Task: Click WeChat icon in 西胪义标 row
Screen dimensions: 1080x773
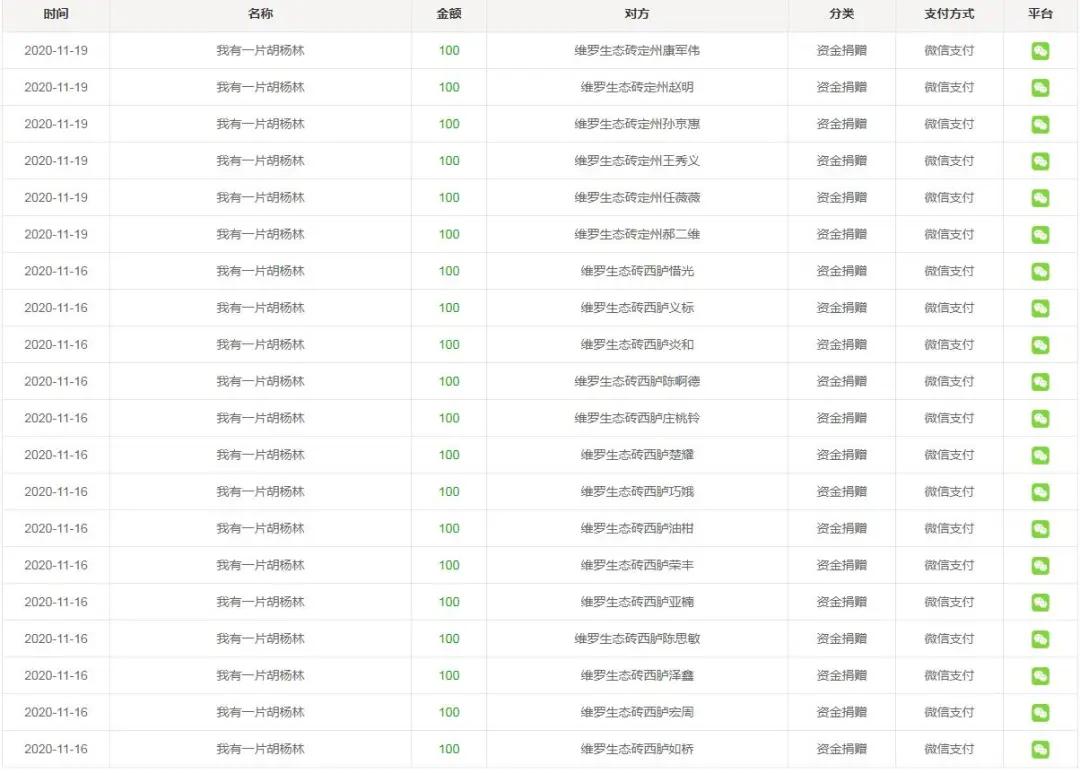Action: coord(1040,308)
